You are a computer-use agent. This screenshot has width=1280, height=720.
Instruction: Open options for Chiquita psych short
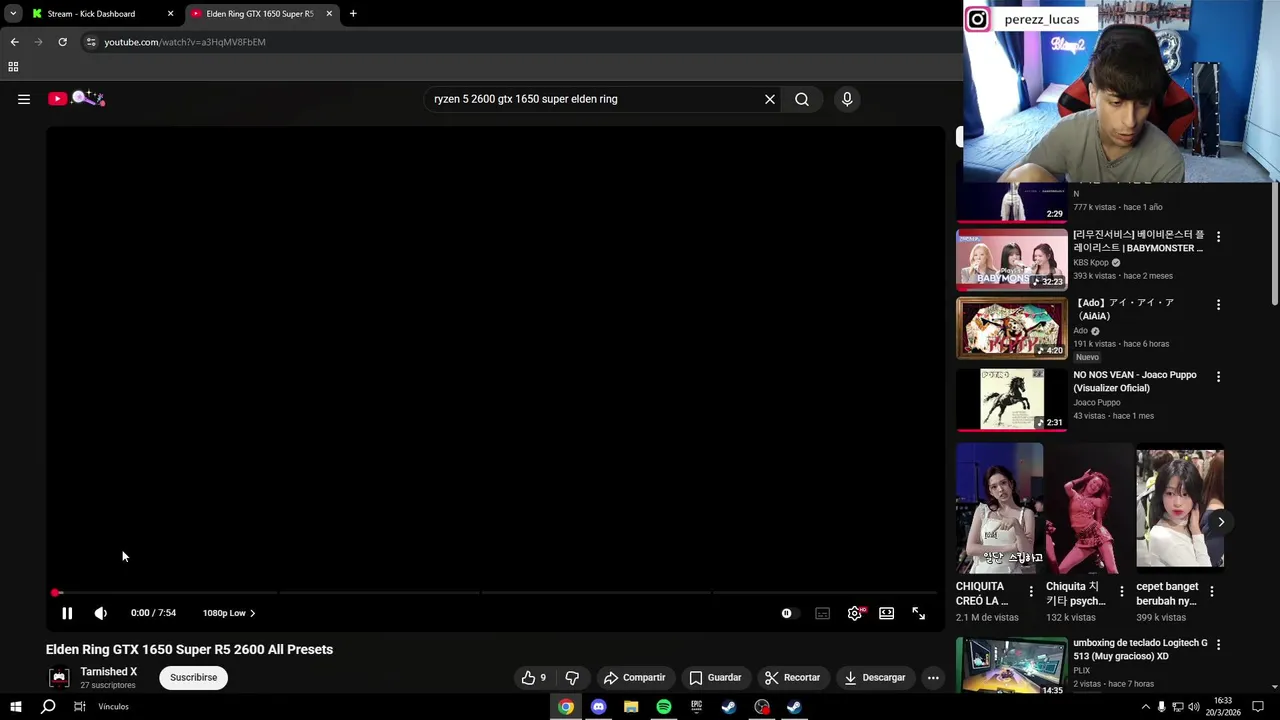(1121, 592)
